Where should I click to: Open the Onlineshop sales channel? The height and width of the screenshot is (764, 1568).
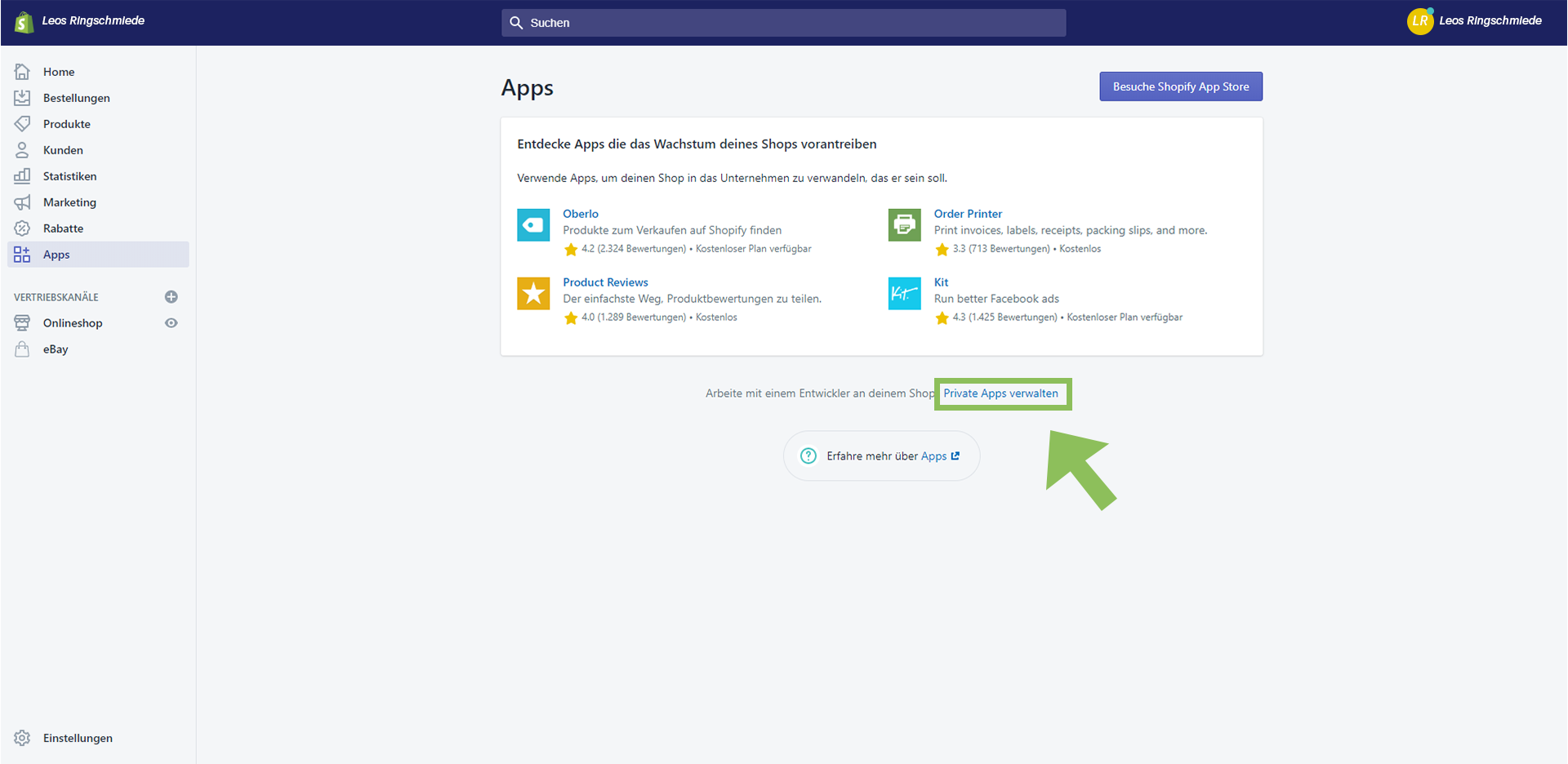(73, 323)
